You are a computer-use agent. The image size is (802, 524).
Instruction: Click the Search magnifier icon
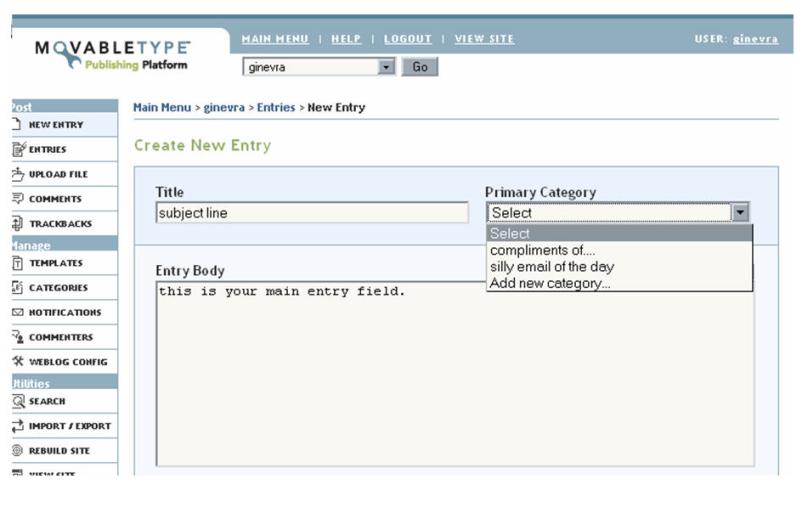click(18, 401)
